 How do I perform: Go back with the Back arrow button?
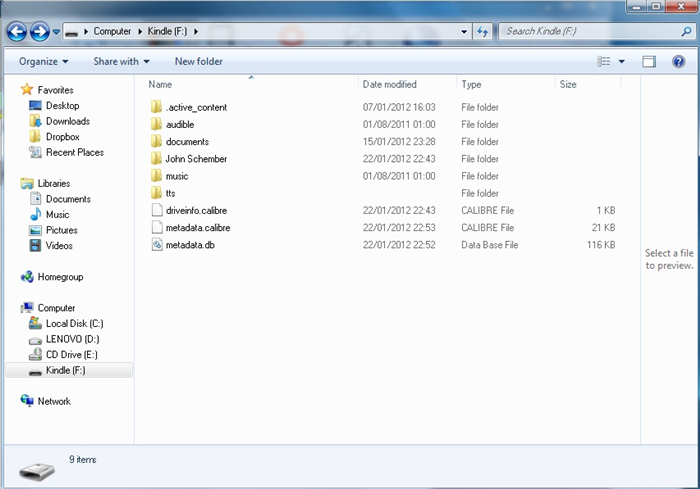point(17,32)
